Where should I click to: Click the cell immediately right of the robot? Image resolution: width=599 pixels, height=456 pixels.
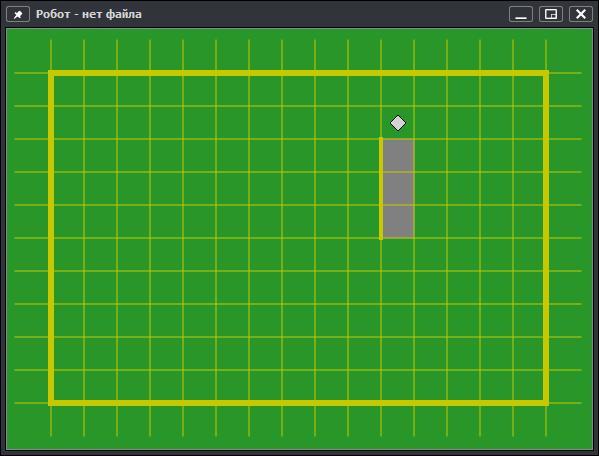(431, 123)
